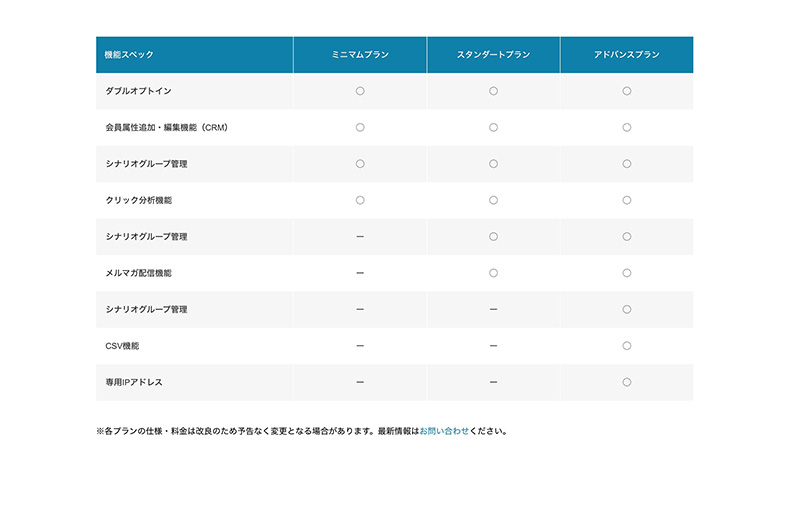Click the 専用IPアドレス row label
The image size is (790, 515).
click(133, 382)
